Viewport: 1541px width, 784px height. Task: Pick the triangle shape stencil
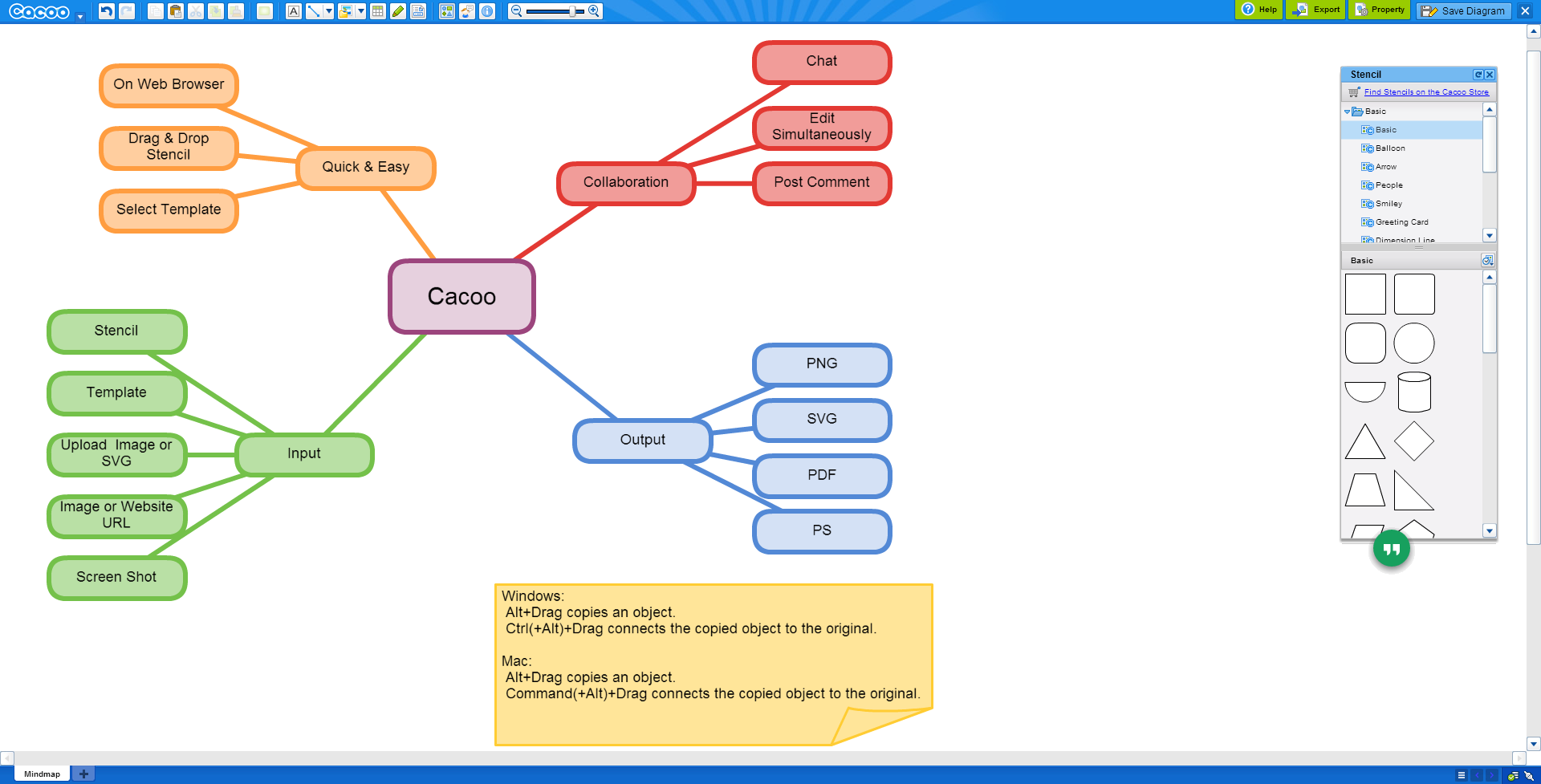pos(1365,441)
